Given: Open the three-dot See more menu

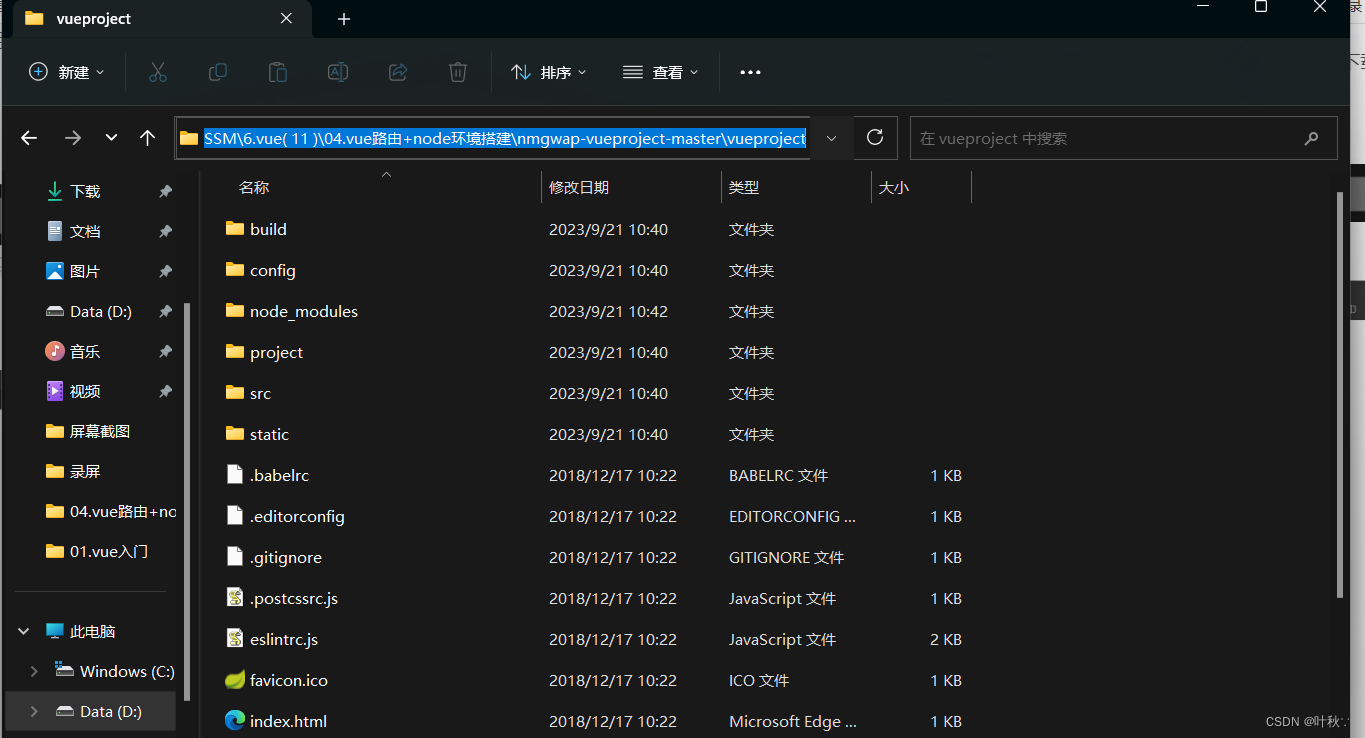Looking at the screenshot, I should point(750,72).
